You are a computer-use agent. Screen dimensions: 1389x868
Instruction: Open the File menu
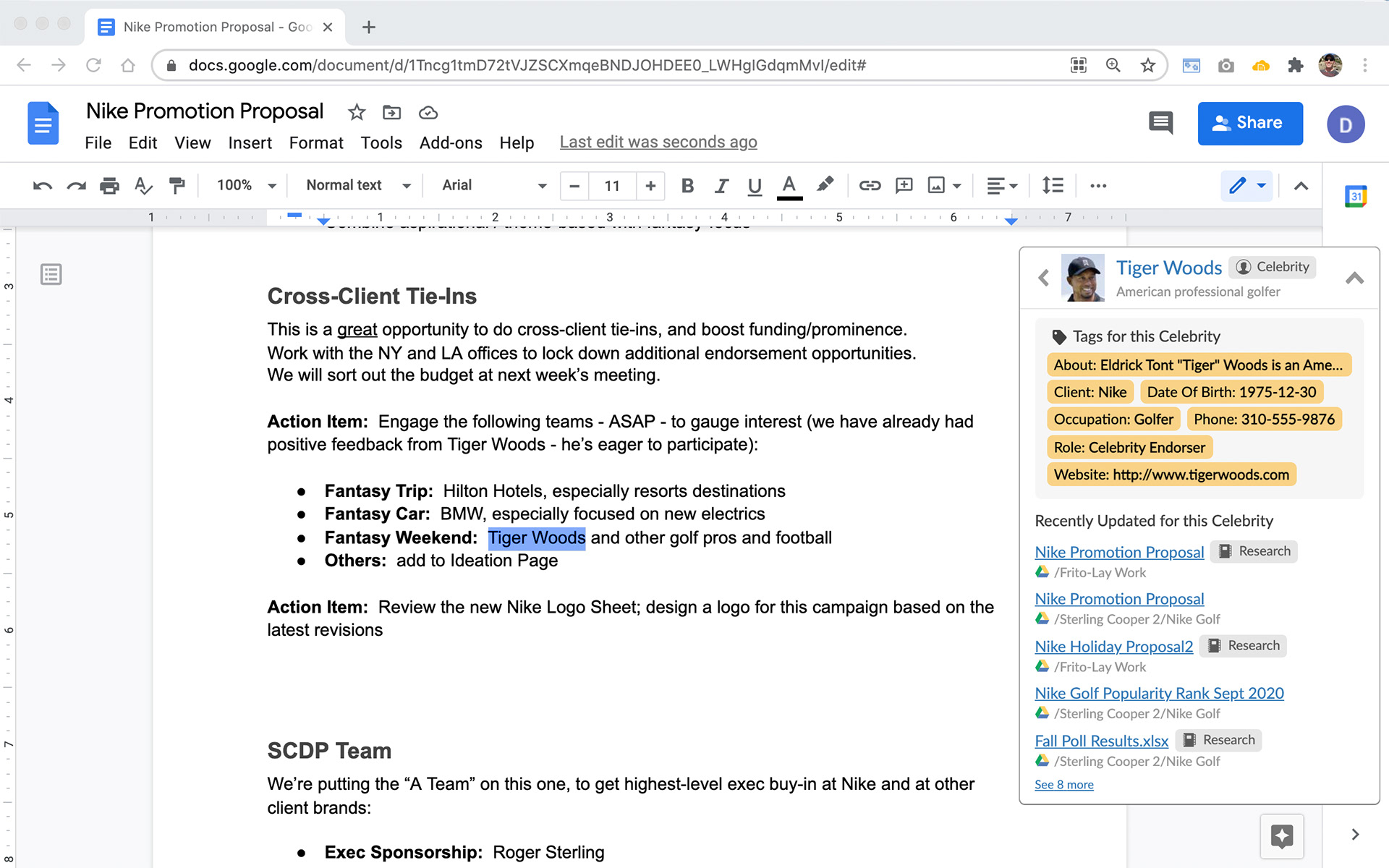click(x=98, y=142)
